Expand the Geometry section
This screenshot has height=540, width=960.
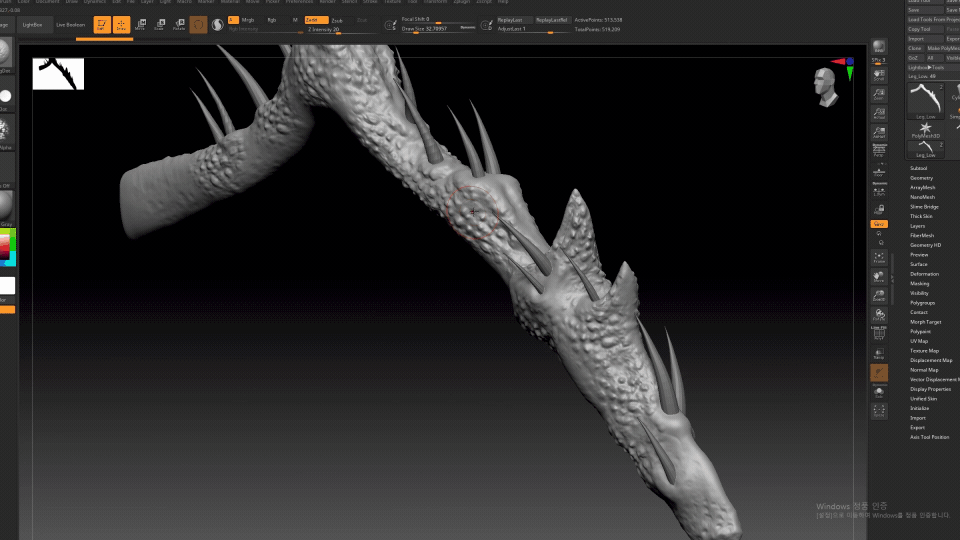coord(921,178)
